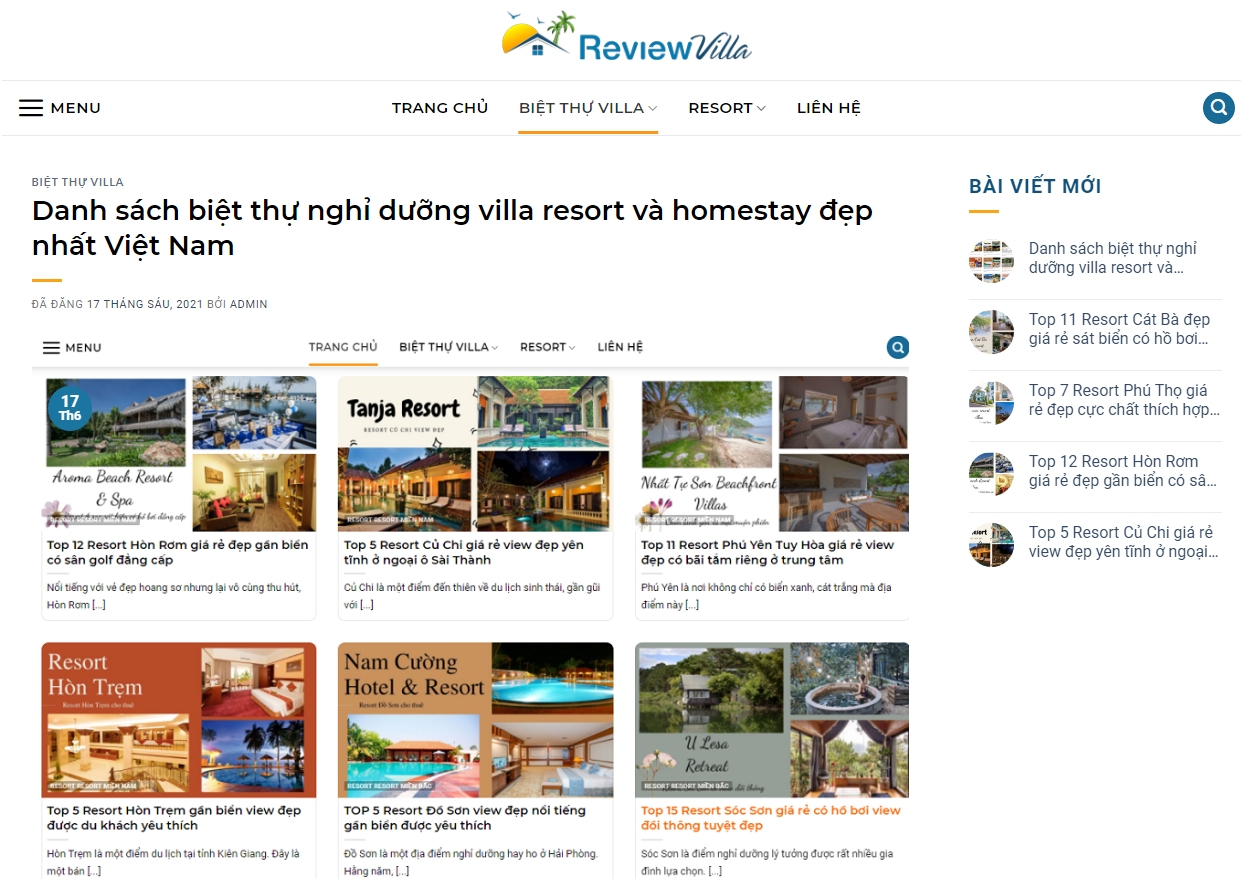Open Top 15 Resort Sóc Sơn article link
Viewport: 1241px width, 879px height.
(x=771, y=818)
